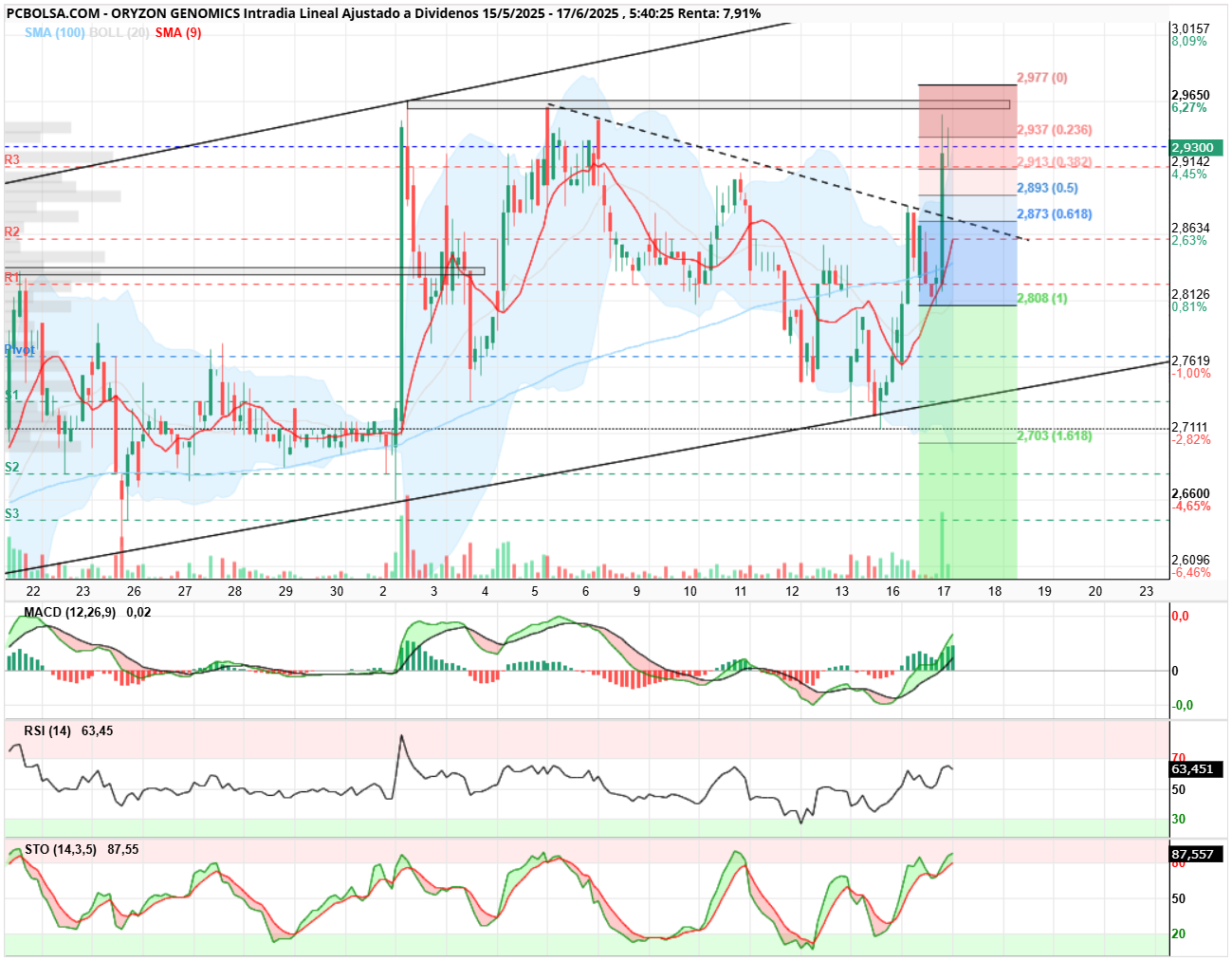Click the SMA (9) indicator label
The image size is (1232, 961).
pyautogui.click(x=178, y=32)
